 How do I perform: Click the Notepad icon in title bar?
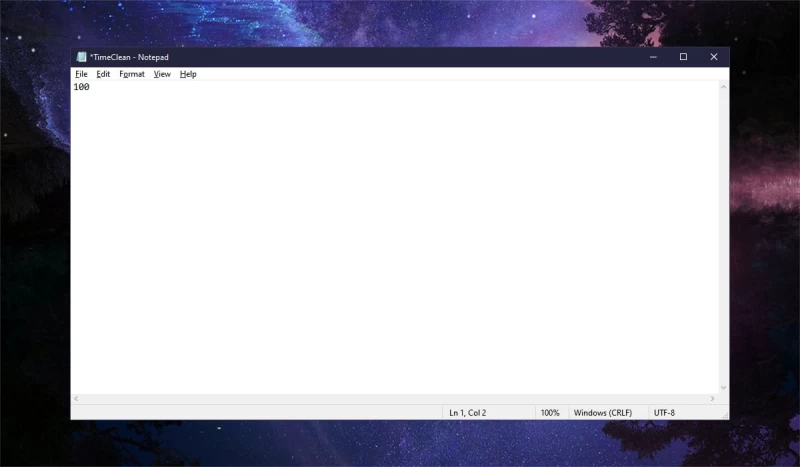[x=81, y=57]
